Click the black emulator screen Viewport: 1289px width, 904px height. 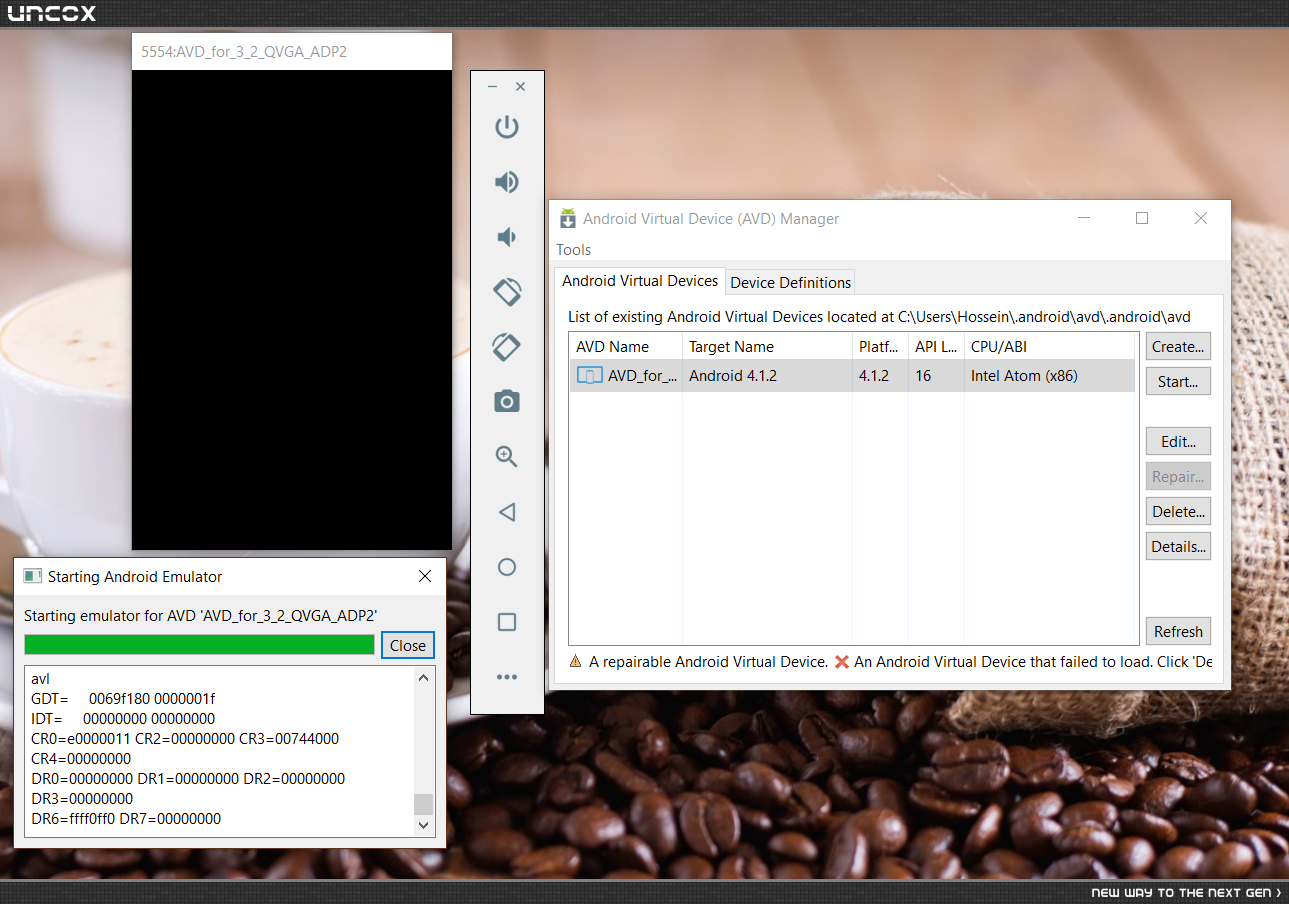pyautogui.click(x=292, y=310)
